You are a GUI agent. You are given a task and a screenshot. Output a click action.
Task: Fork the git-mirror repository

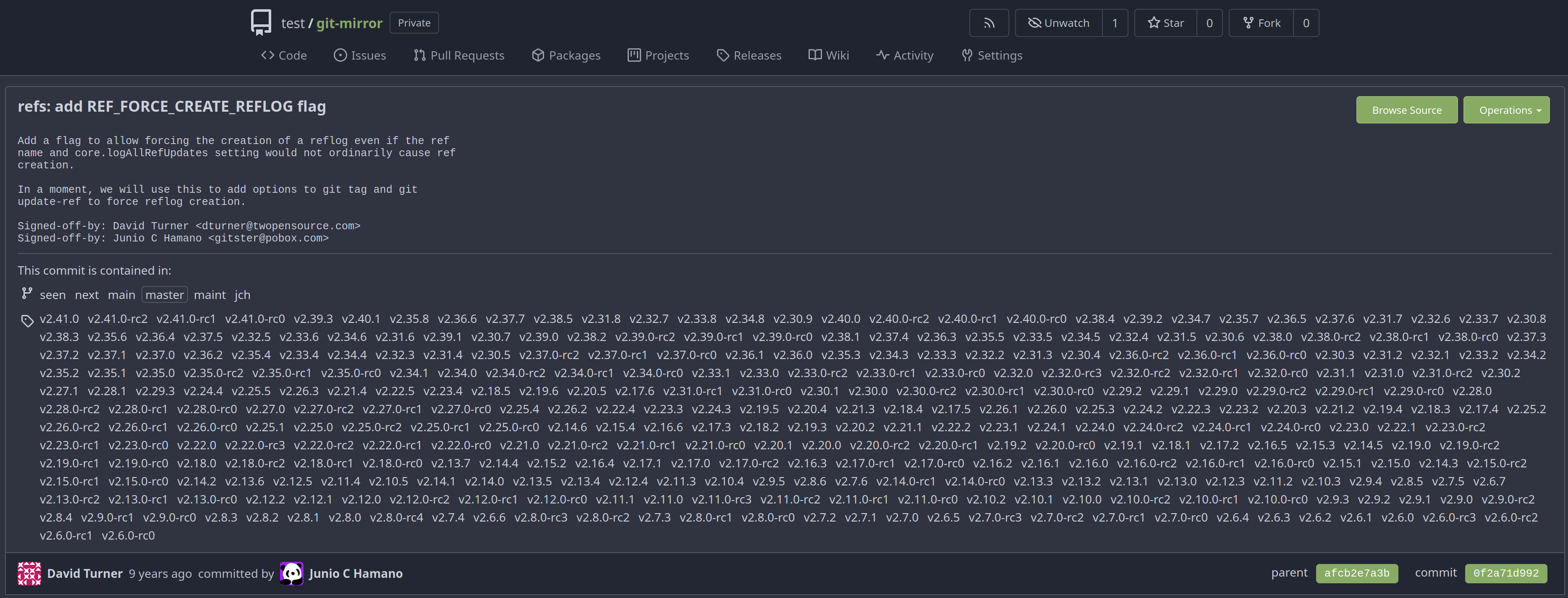pyautogui.click(x=1261, y=23)
